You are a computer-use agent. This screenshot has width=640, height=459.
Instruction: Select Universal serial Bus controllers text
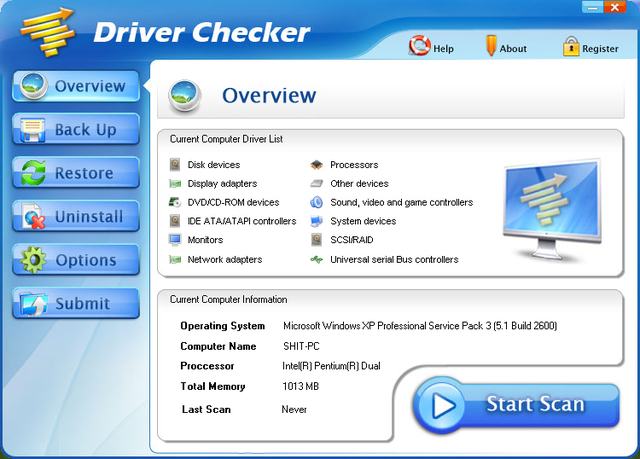tap(394, 259)
